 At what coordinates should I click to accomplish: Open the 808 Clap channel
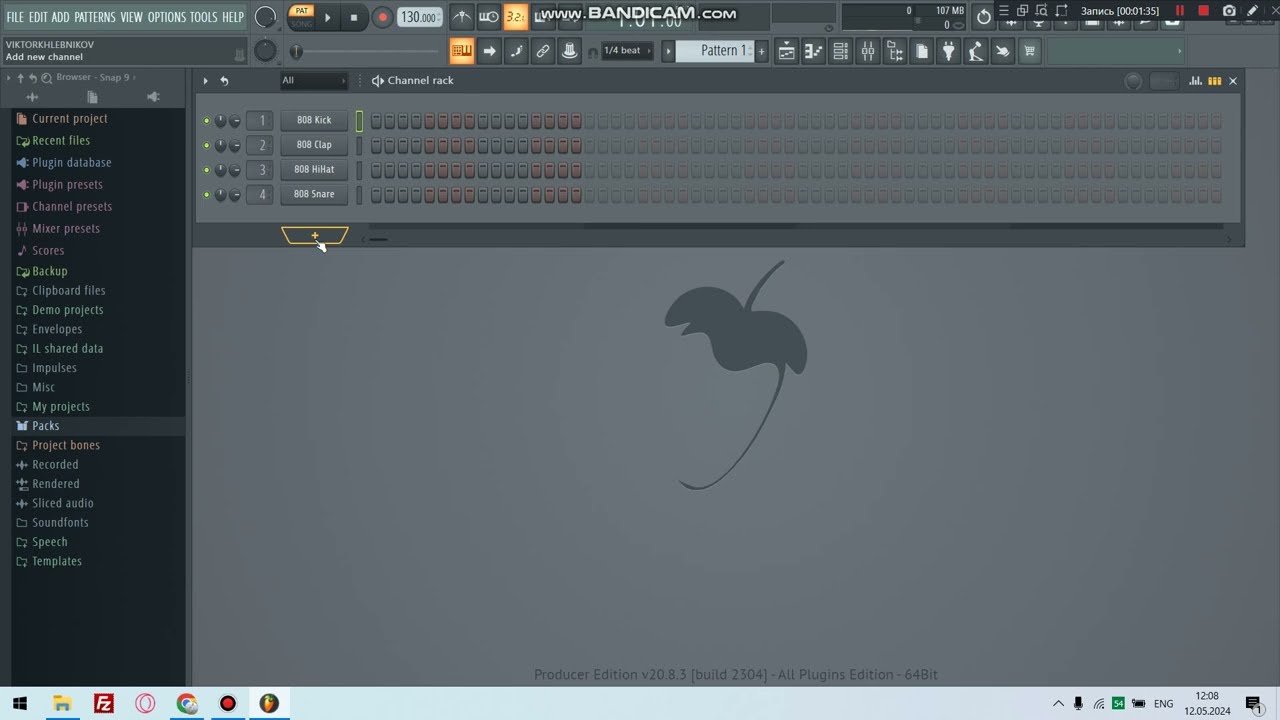click(314, 145)
